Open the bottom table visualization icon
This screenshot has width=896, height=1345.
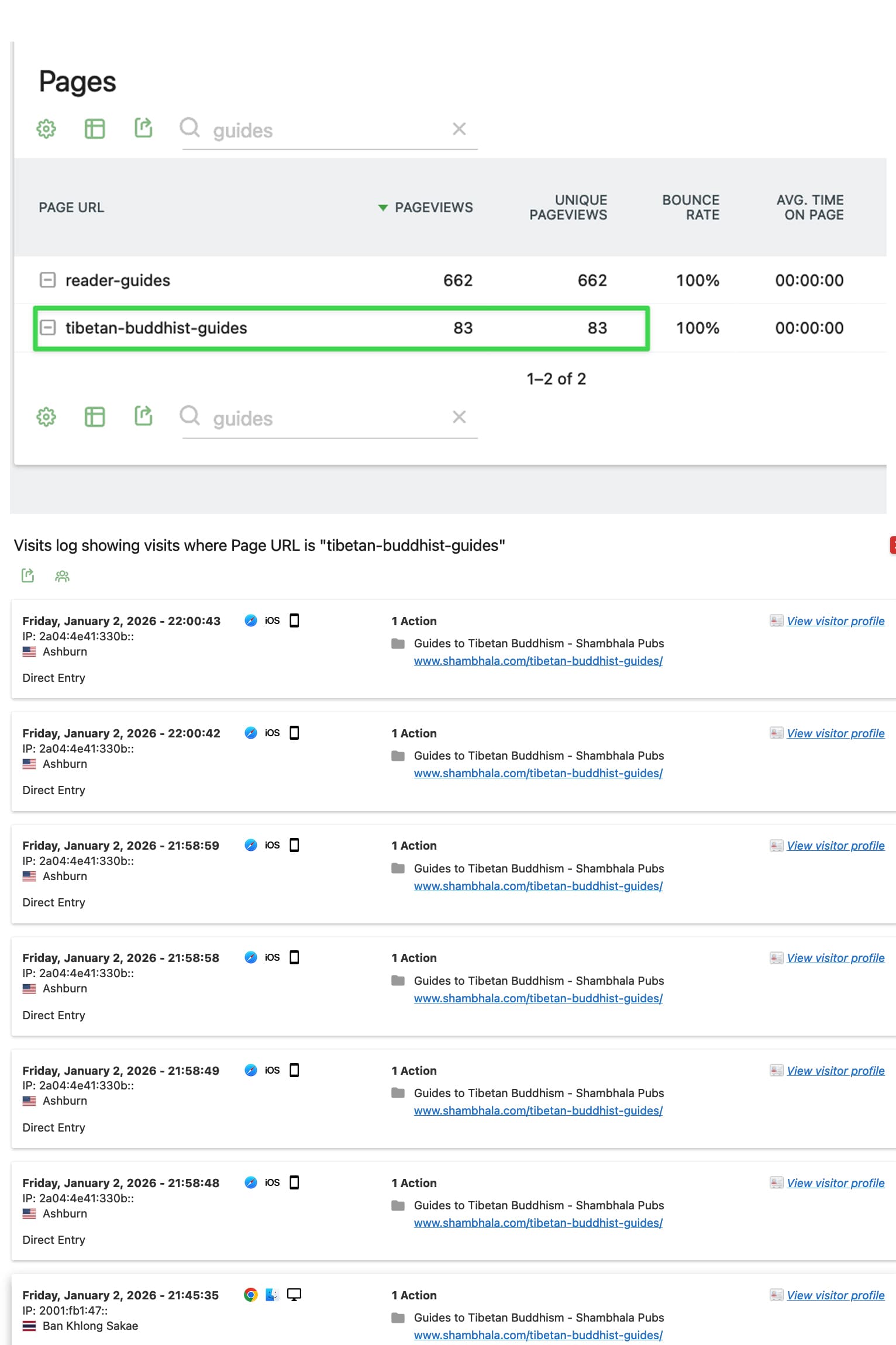[95, 417]
